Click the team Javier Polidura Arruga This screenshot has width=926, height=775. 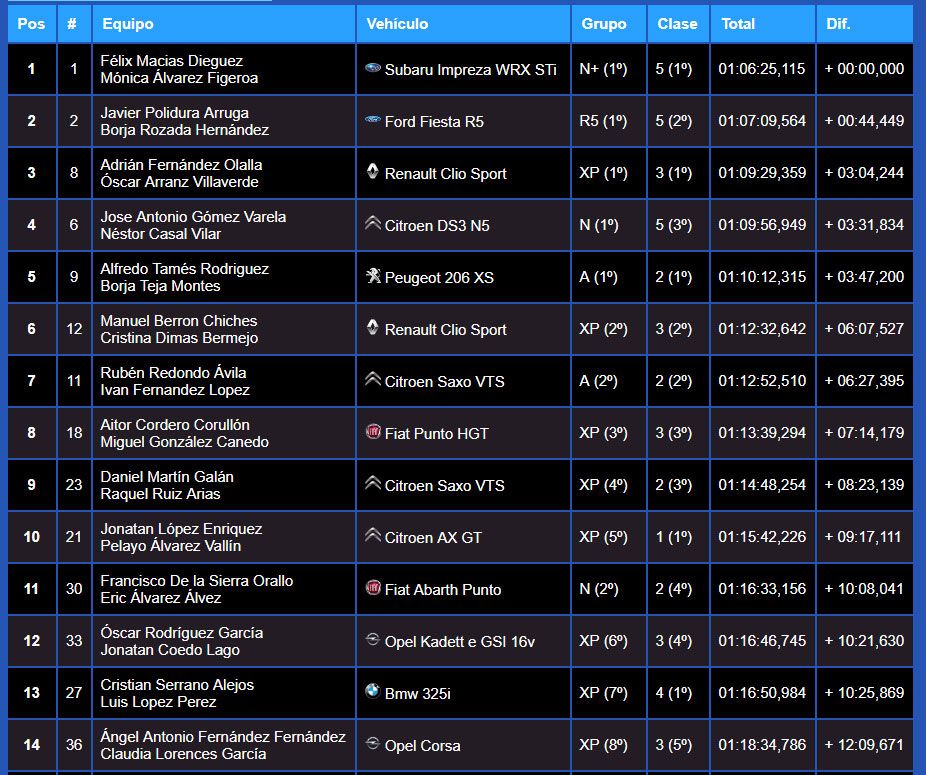(x=175, y=113)
